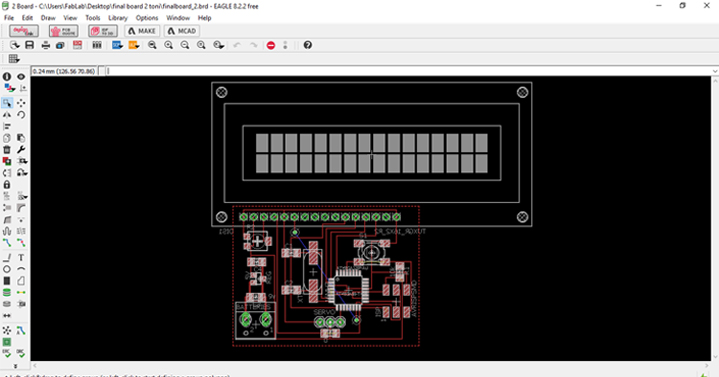Open the blue SCR script dropdown
Screen dimensions: 719x377
pyautogui.click(x=117, y=45)
